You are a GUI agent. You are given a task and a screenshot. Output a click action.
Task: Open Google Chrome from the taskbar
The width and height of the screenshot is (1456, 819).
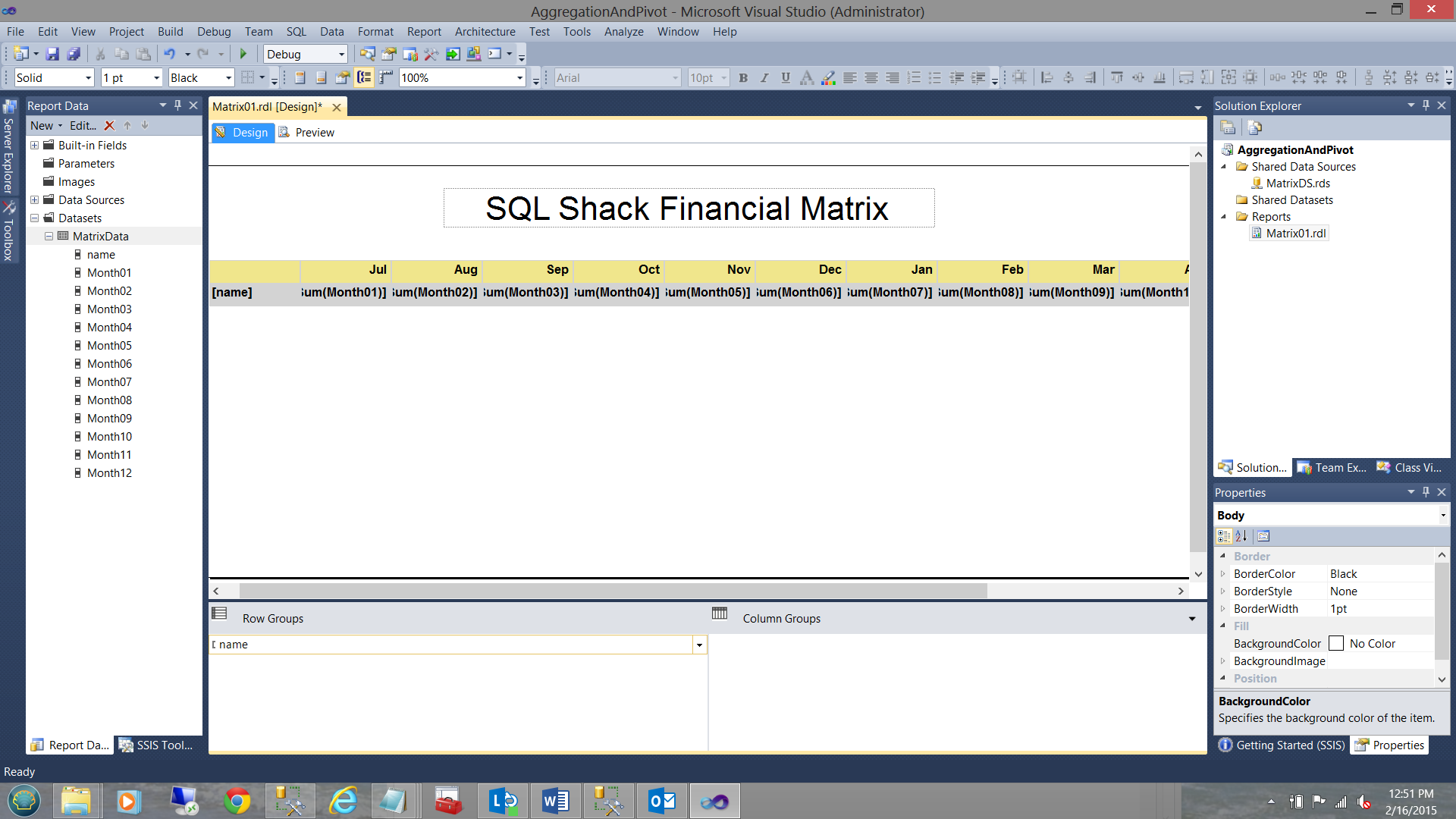237,801
